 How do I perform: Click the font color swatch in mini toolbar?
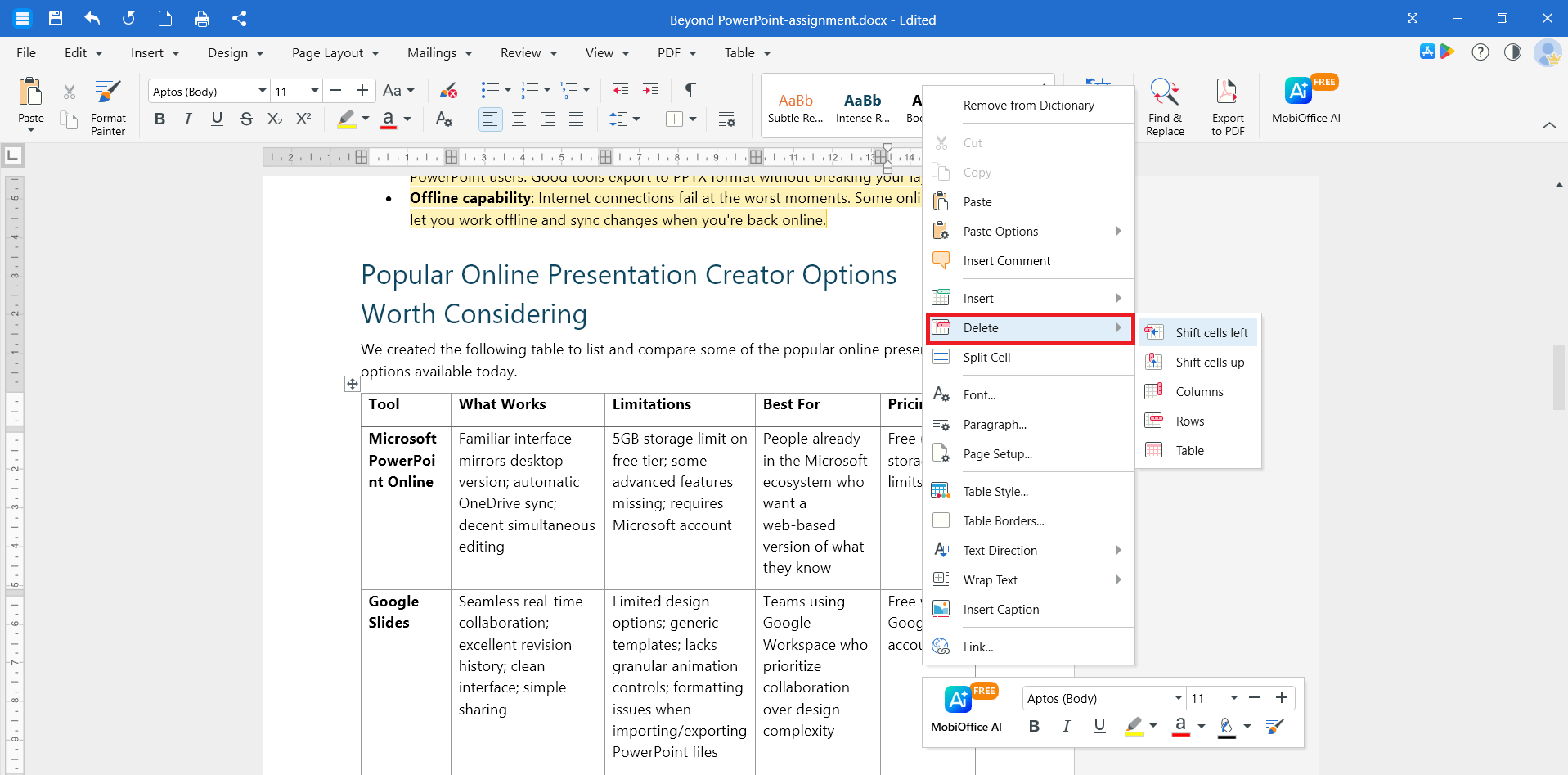[1180, 726]
